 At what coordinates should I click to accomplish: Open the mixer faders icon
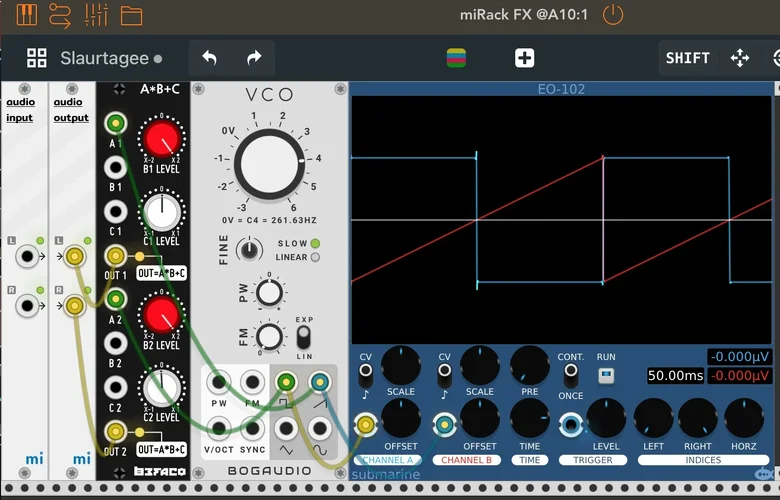pyautogui.click(x=96, y=15)
